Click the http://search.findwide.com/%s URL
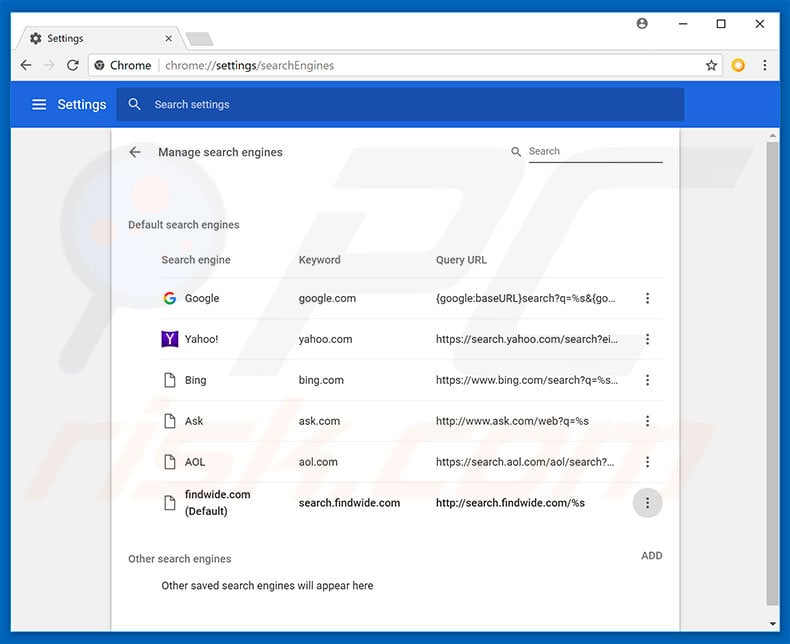 click(510, 502)
